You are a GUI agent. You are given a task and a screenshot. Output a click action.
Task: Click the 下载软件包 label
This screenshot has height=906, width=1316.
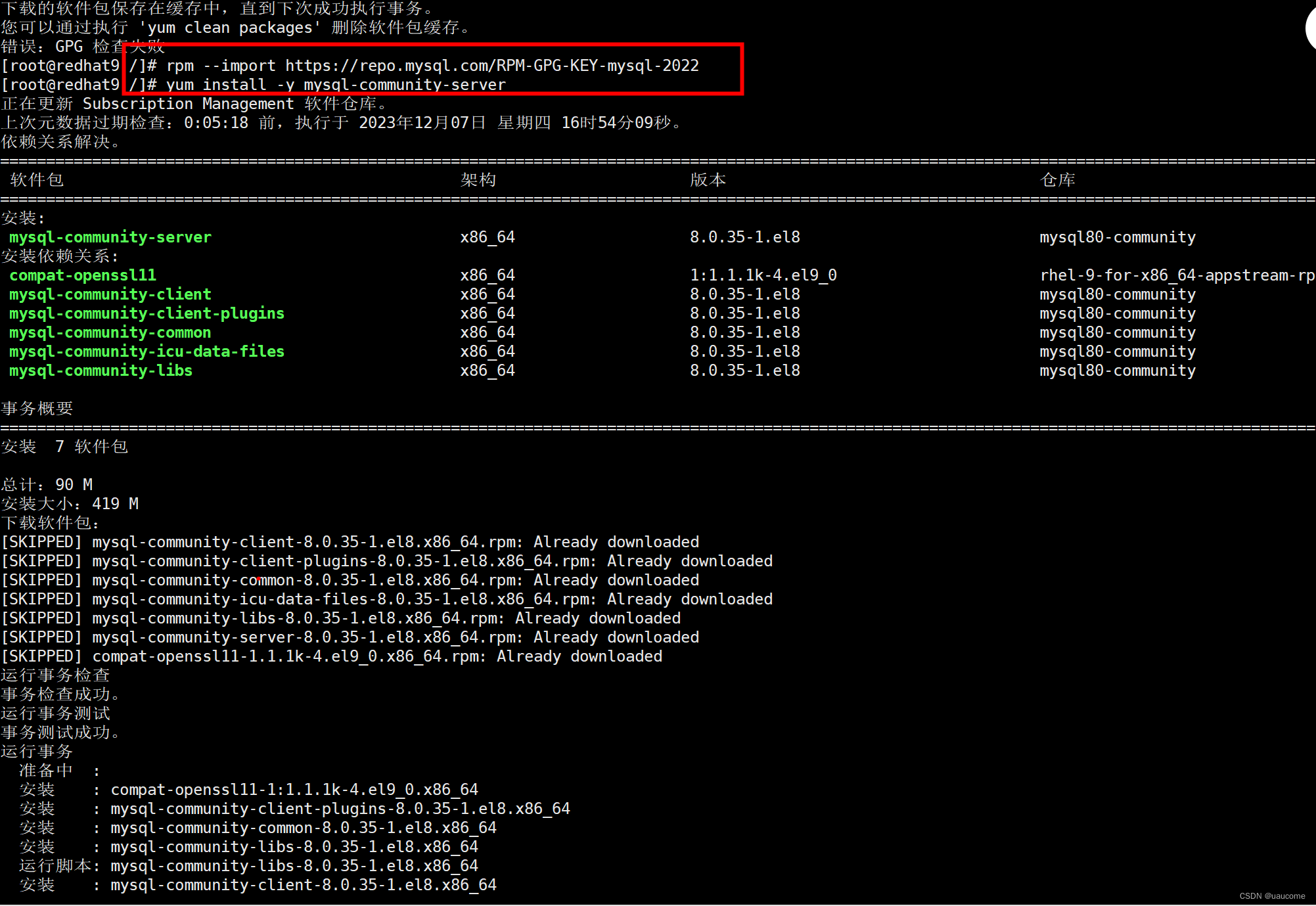coord(51,523)
